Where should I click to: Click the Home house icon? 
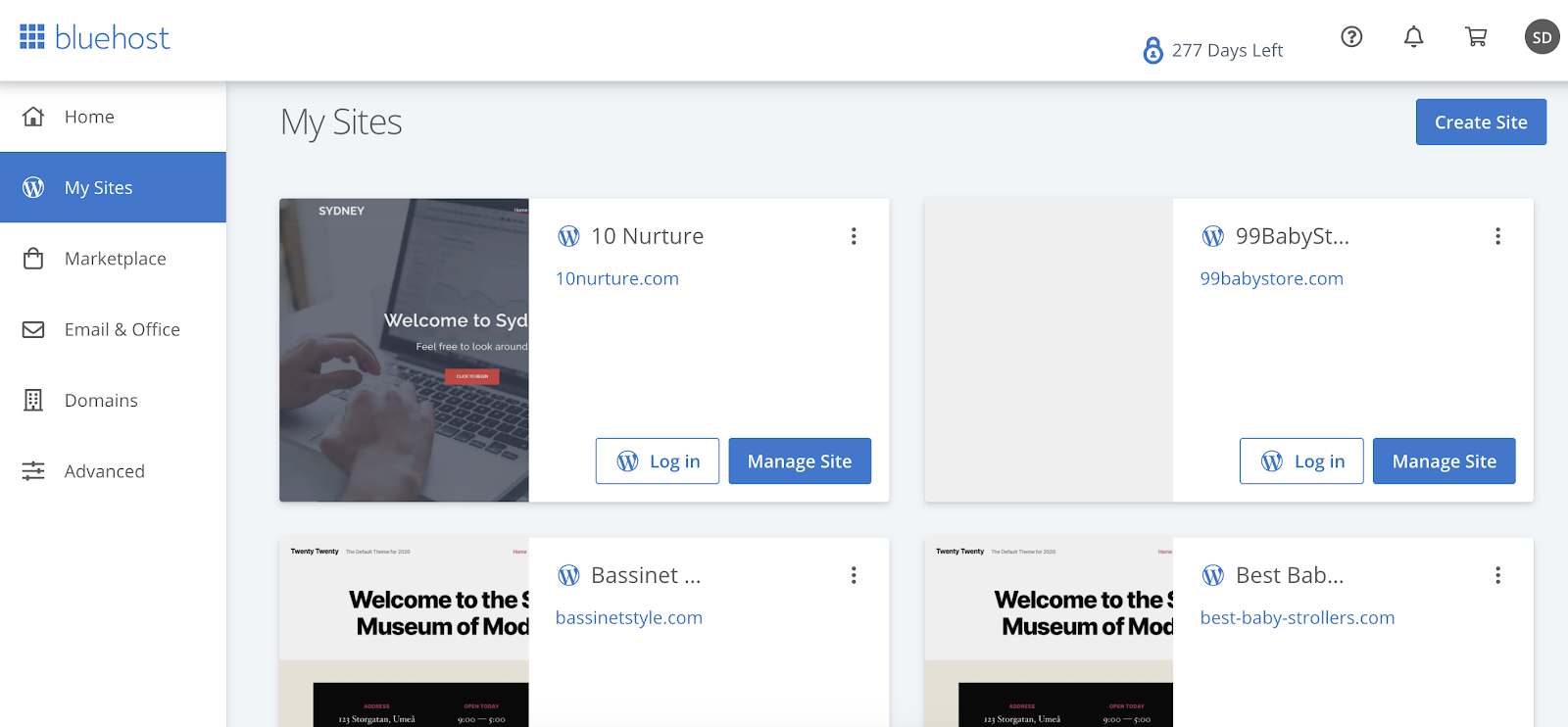33,117
